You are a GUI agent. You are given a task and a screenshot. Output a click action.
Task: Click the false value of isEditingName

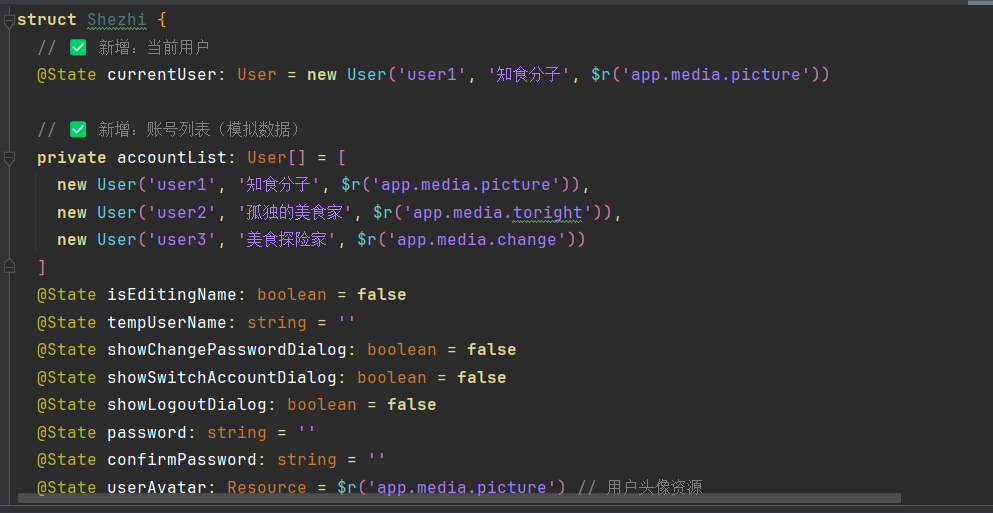[x=382, y=295]
